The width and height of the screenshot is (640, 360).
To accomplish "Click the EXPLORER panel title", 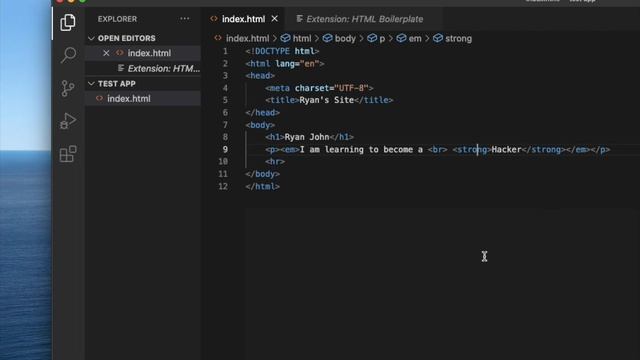I will (x=118, y=19).
